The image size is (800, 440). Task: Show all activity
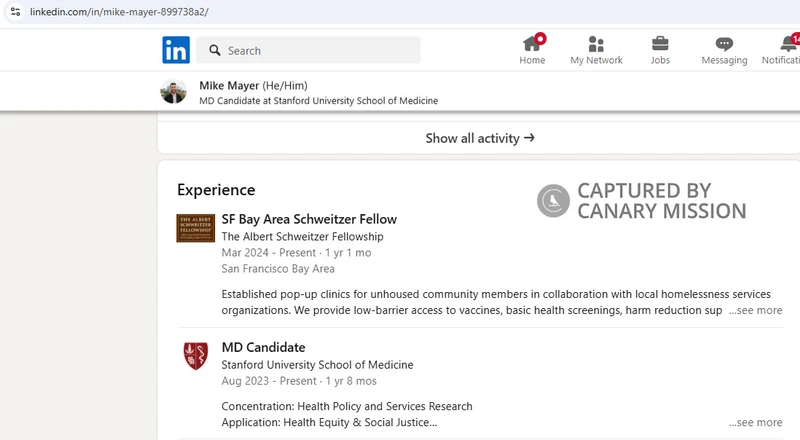pos(480,138)
